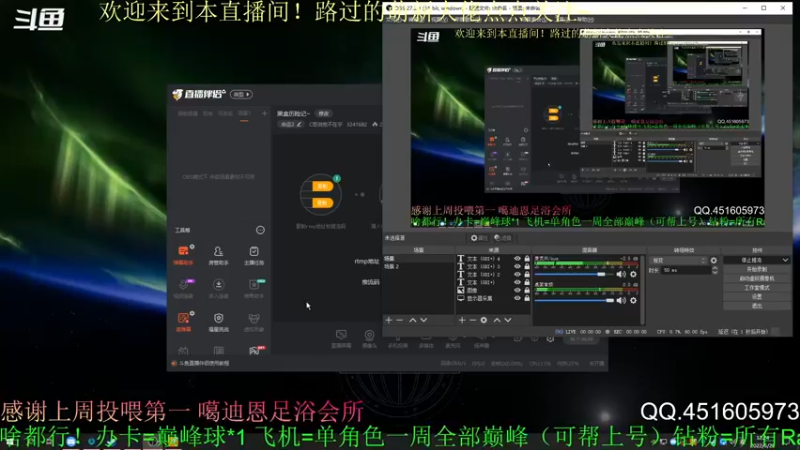Add a new scene tab with the plus
The image size is (800, 450).
click(264, 113)
